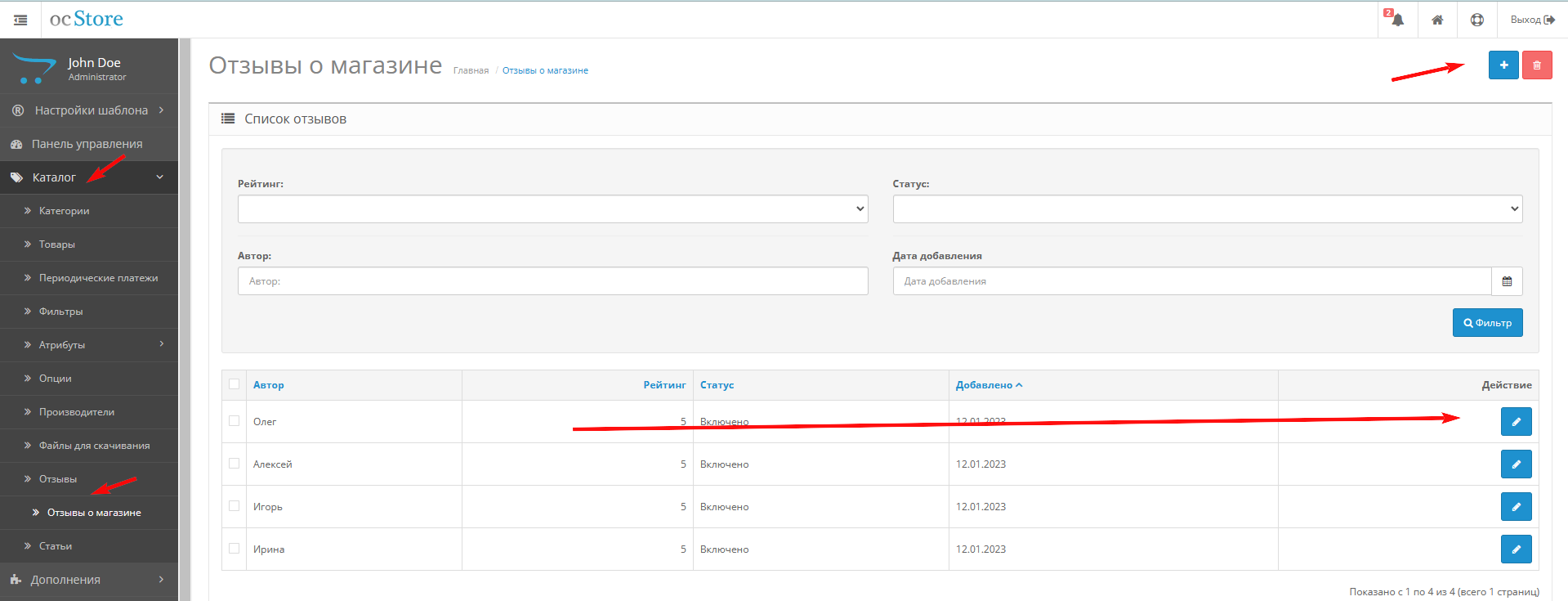This screenshot has width=1568, height=601.
Task: Focus the Дата добавления input field
Action: (x=1192, y=281)
